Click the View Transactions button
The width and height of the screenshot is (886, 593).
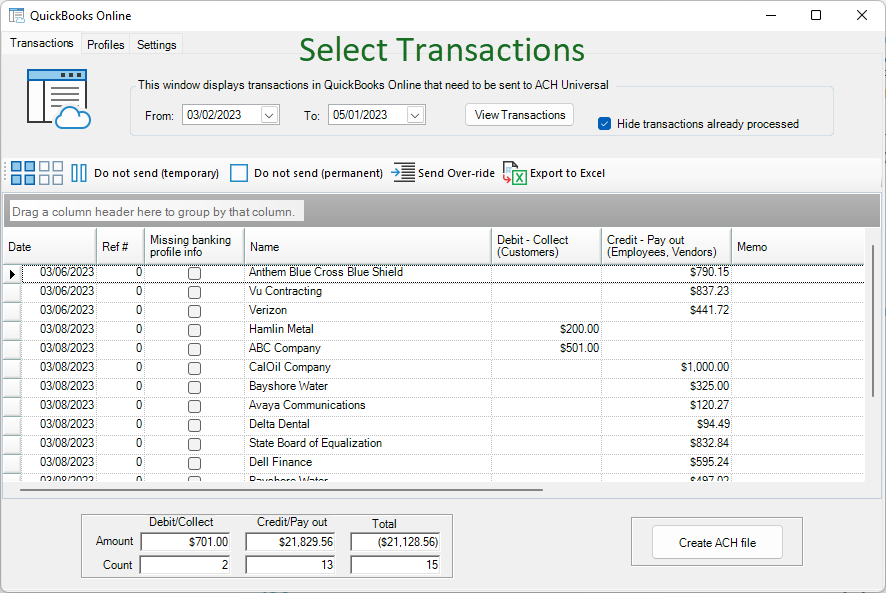click(520, 115)
